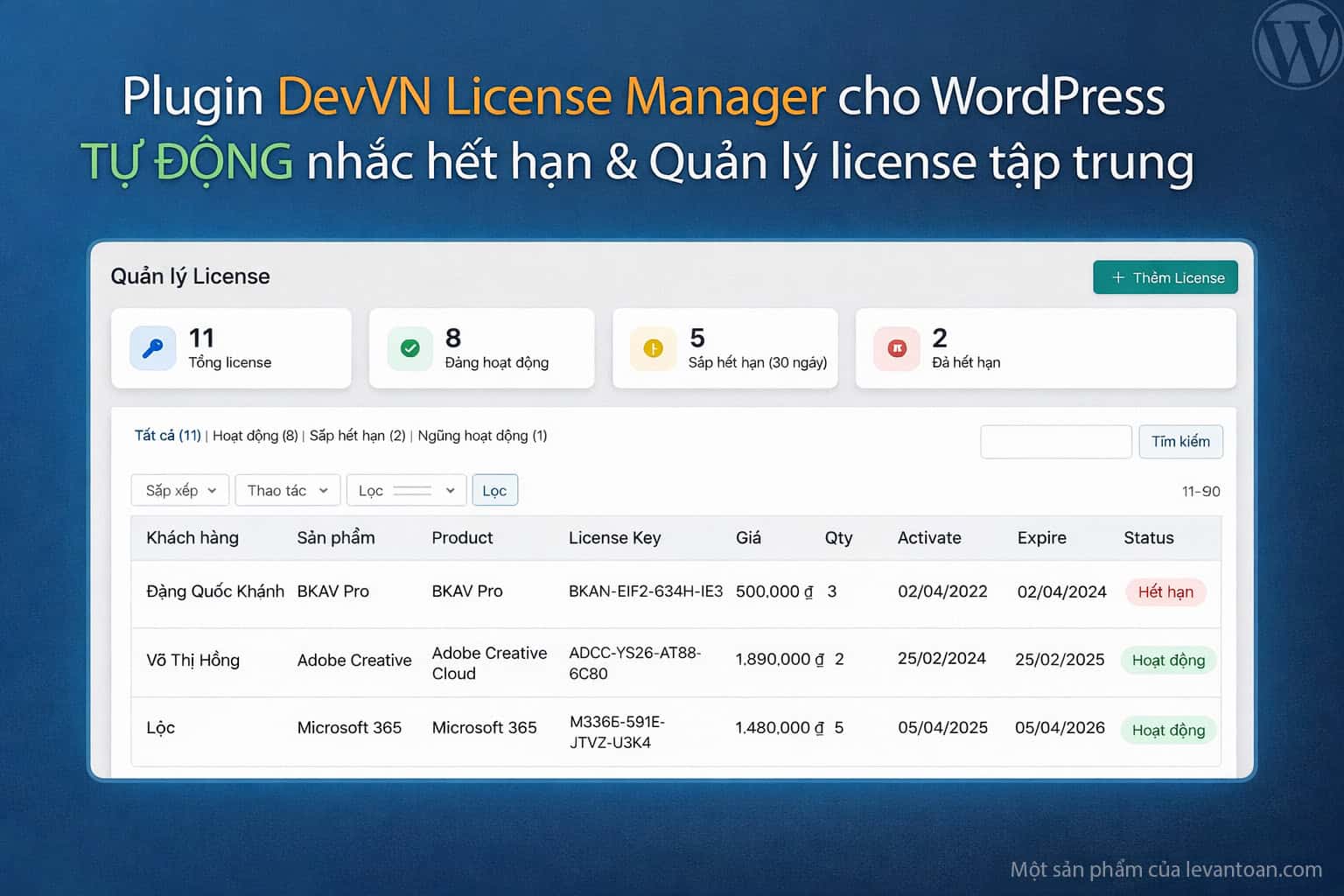The width and height of the screenshot is (1344, 896).
Task: Expand the Thao tác dropdown
Action: pos(287,490)
